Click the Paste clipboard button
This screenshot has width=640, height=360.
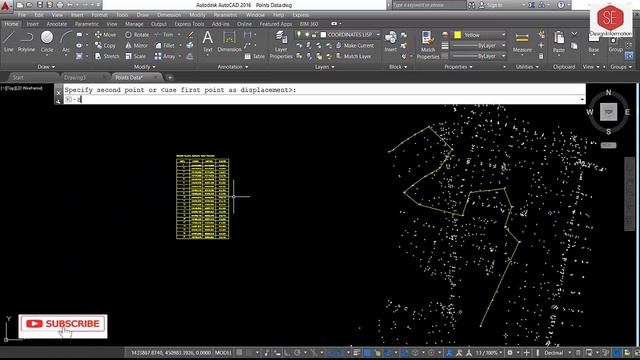tap(559, 42)
